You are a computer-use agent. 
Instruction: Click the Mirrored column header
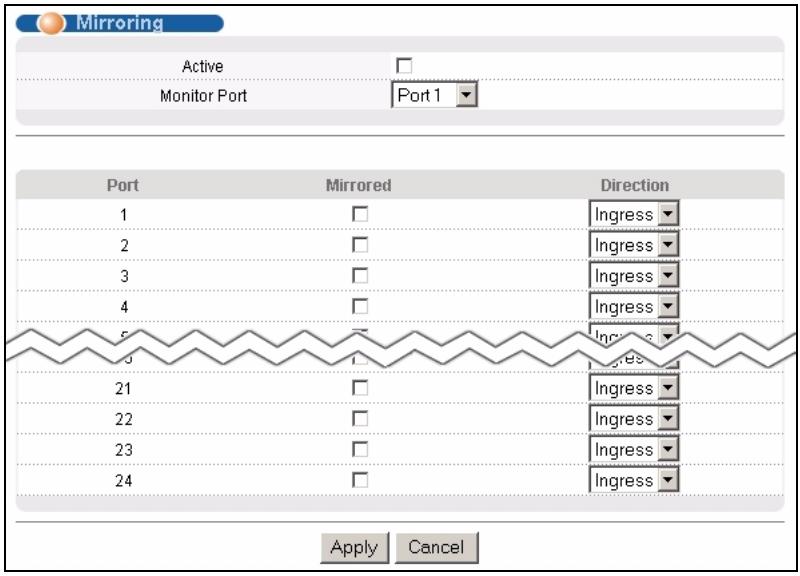359,185
